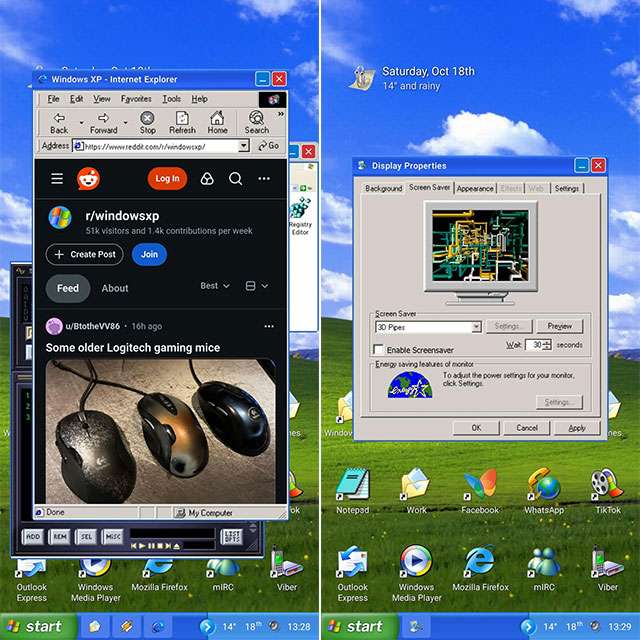This screenshot has height=640, width=640.
Task: Launch the Facebook desktop shortcut
Action: (480, 491)
